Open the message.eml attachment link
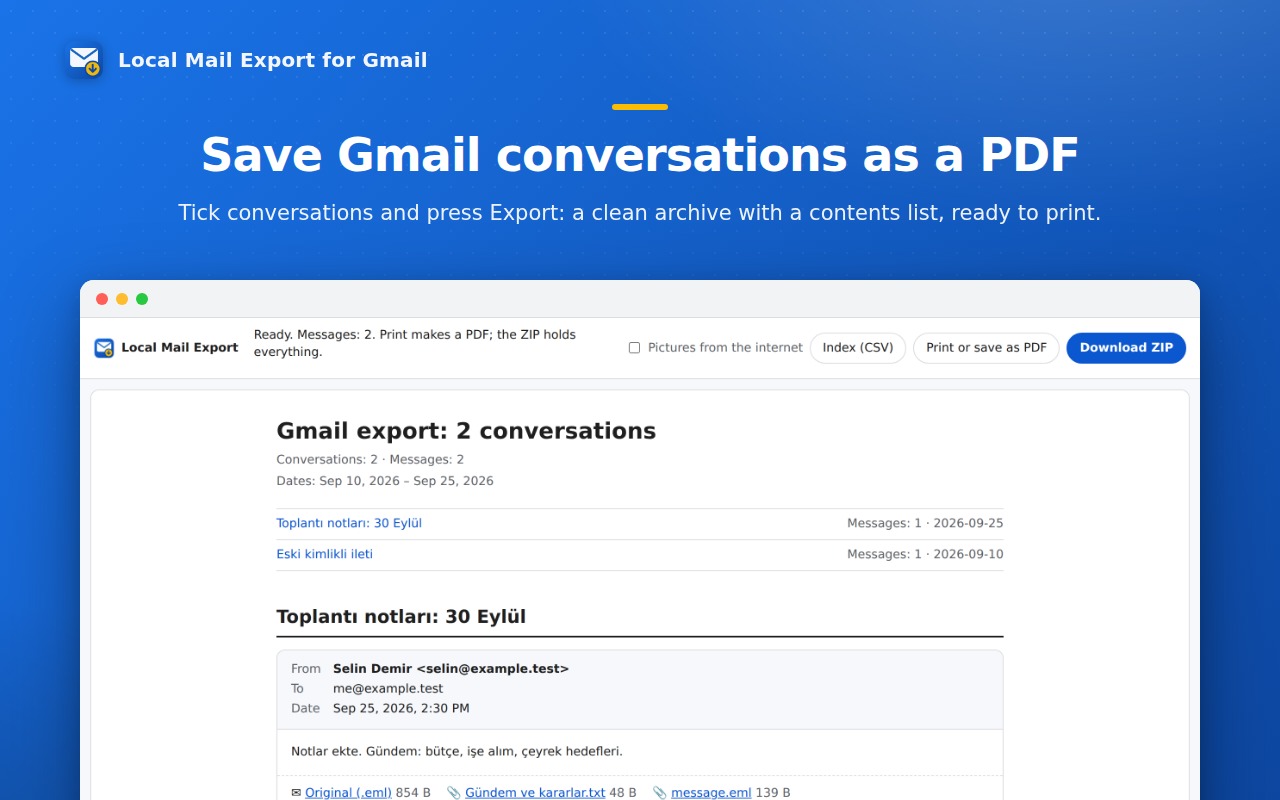 (x=711, y=792)
